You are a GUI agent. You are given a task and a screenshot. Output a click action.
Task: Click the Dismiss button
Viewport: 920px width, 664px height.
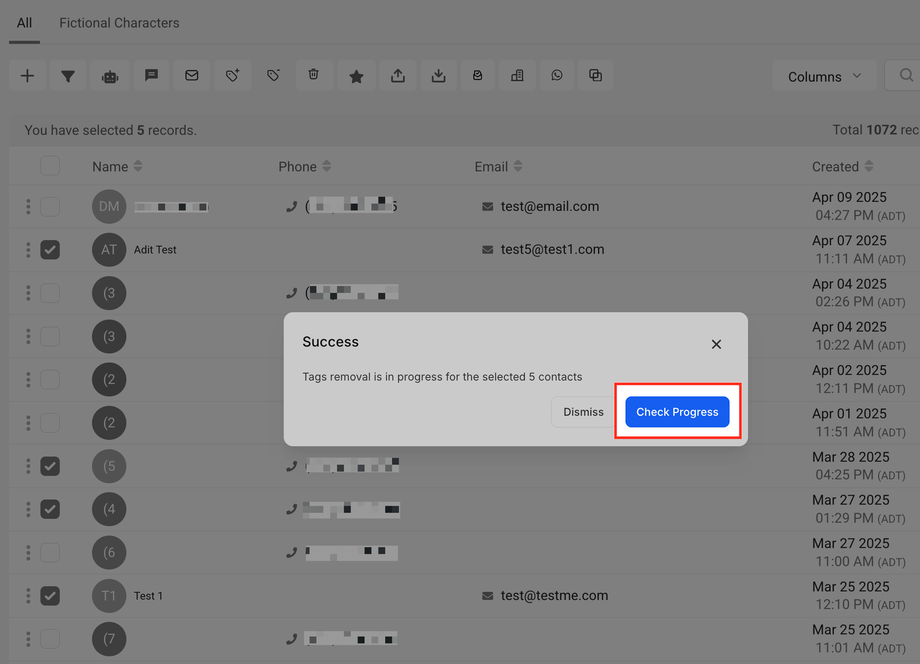(x=583, y=412)
